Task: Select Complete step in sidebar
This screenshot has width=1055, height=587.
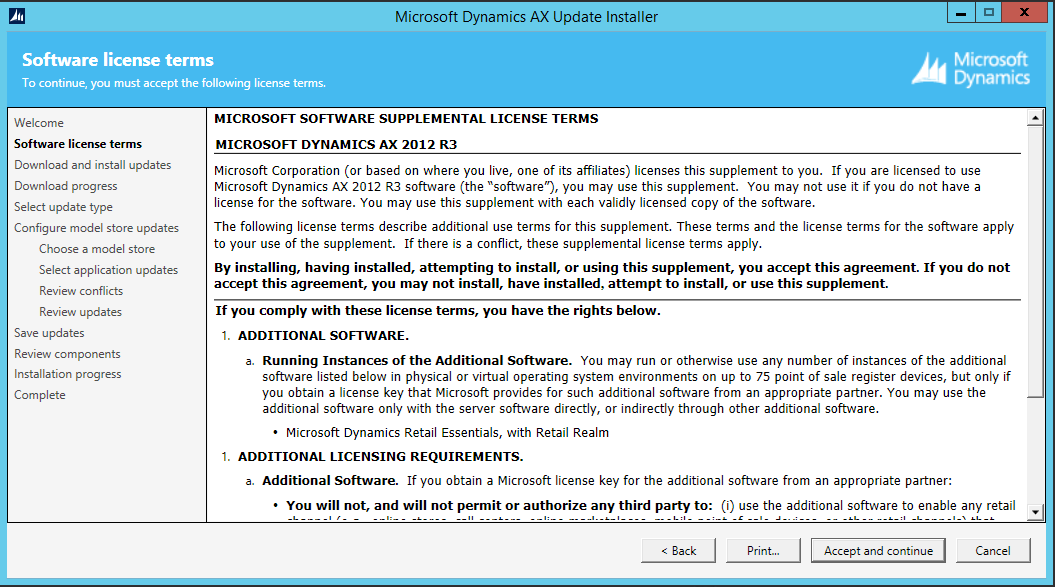Action: 40,394
